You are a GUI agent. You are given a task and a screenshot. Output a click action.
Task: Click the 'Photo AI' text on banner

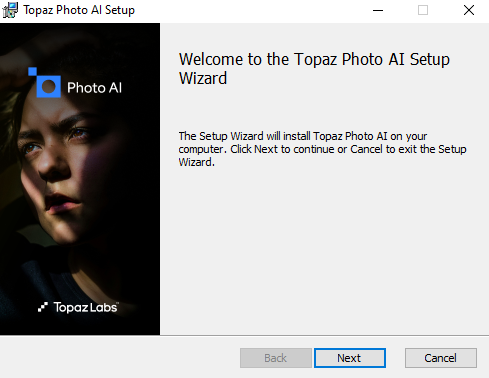pos(94,88)
